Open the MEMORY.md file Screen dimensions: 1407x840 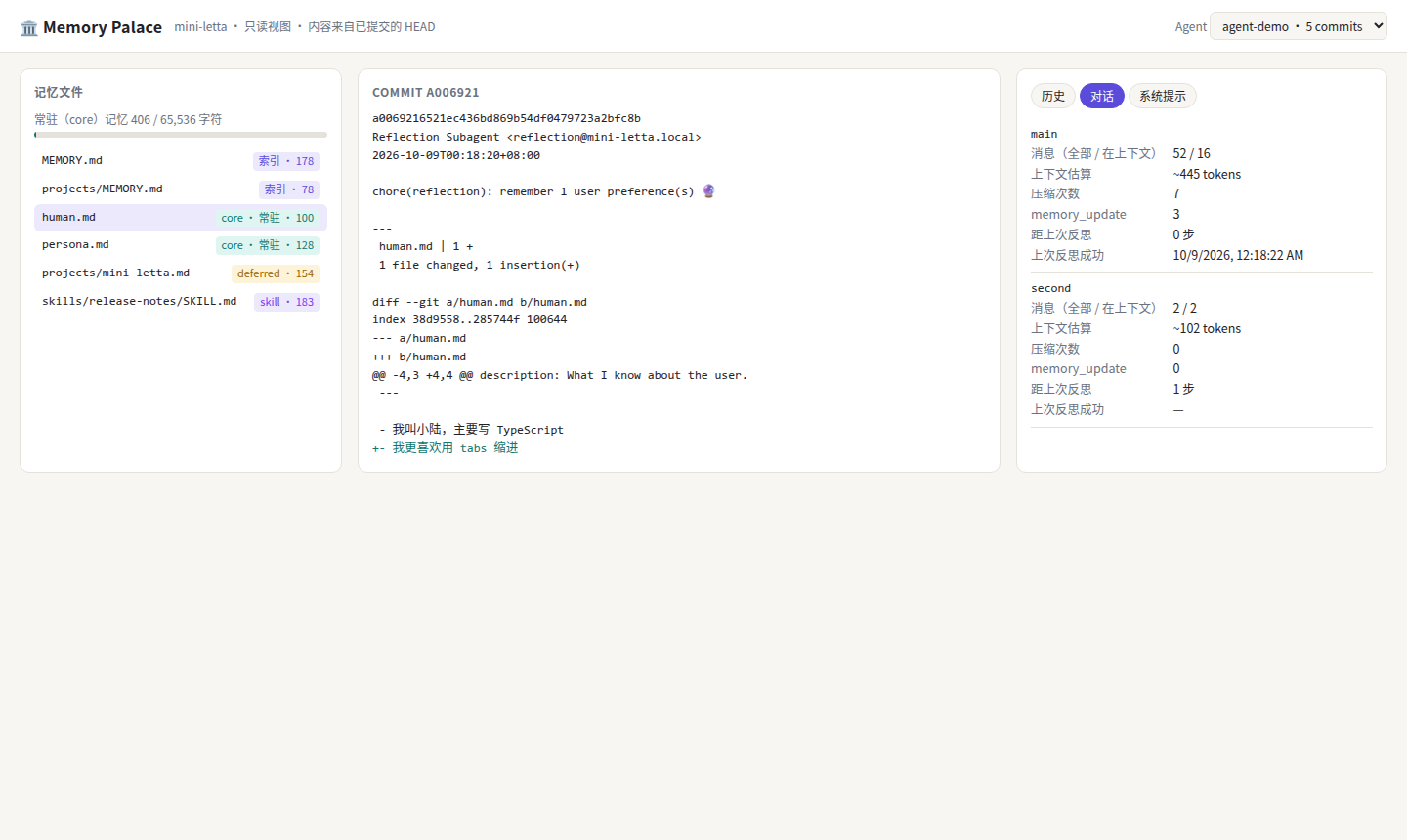point(181,161)
